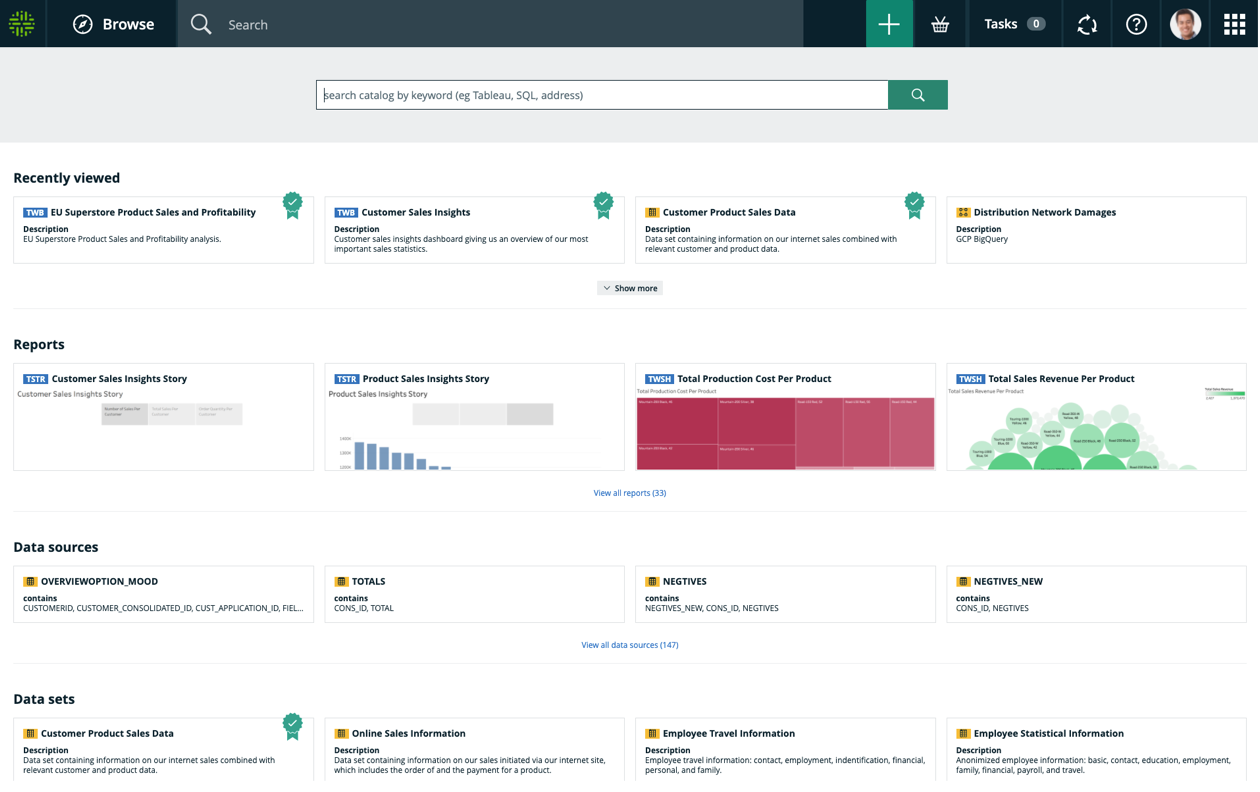1260x792 pixels.
Task: Click certified badge on Customer Sales Insights
Action: (604, 205)
